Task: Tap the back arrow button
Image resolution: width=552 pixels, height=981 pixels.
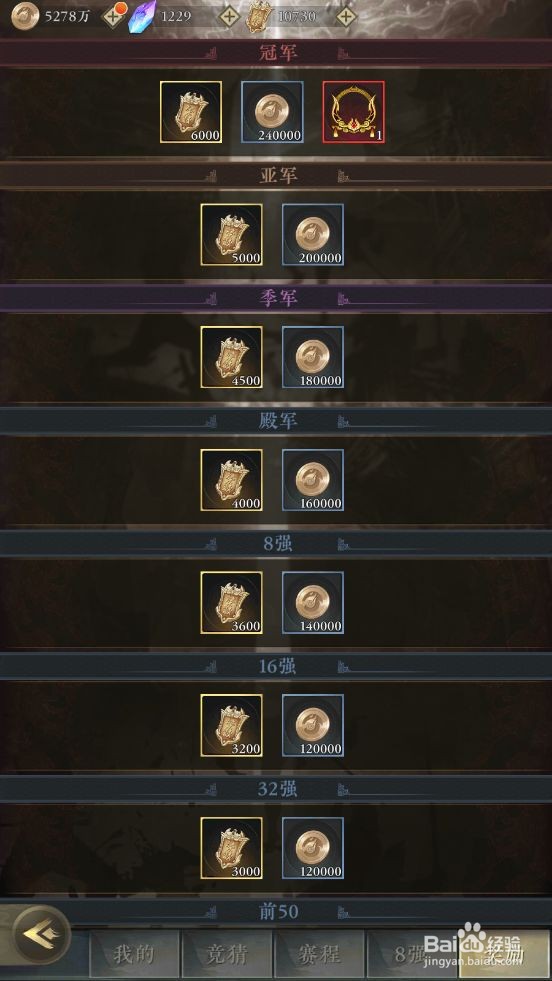Action: tap(41, 935)
